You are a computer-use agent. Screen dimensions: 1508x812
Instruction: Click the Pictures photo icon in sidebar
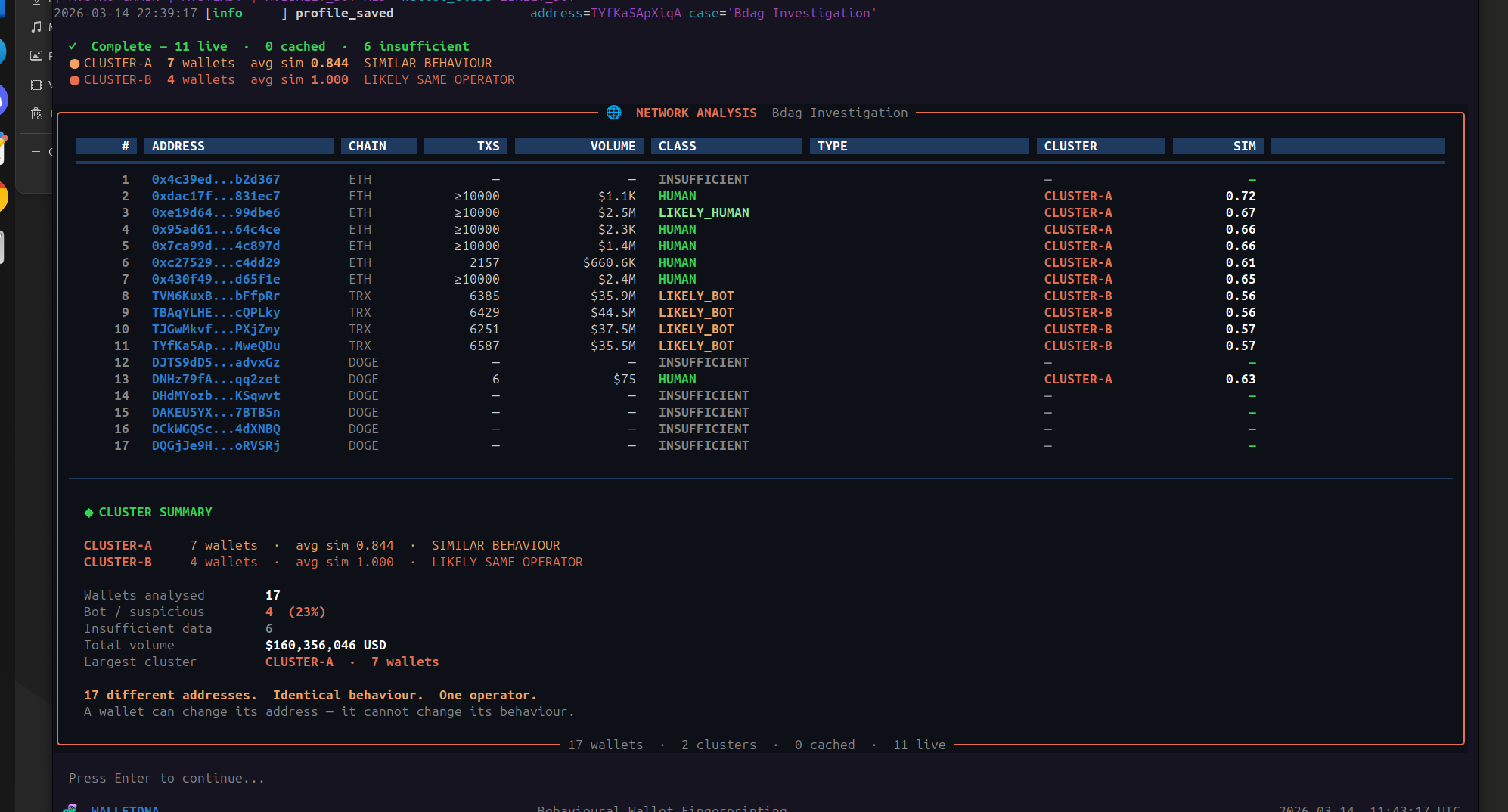tap(36, 55)
